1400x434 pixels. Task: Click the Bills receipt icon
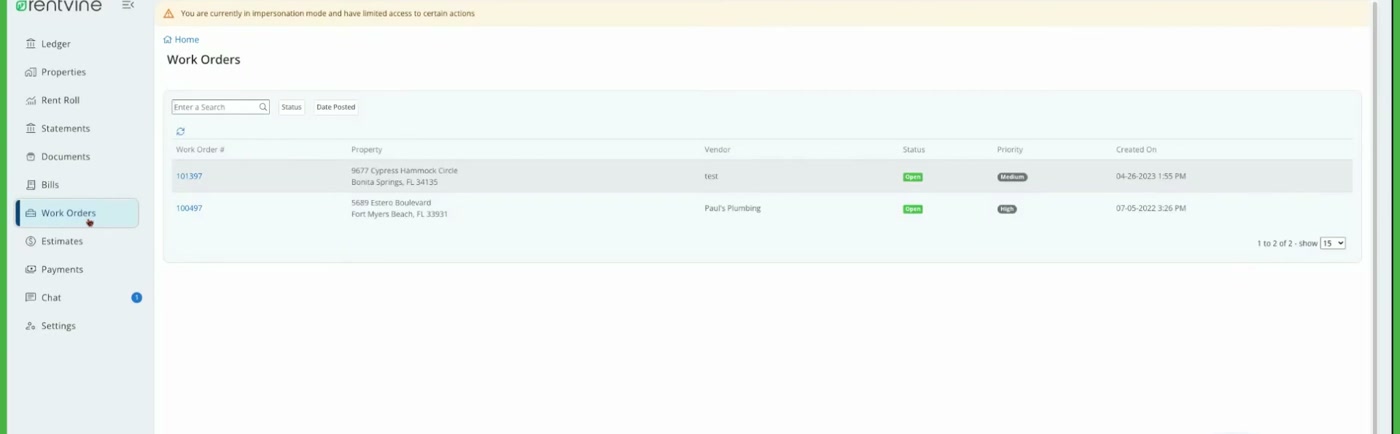coord(31,185)
